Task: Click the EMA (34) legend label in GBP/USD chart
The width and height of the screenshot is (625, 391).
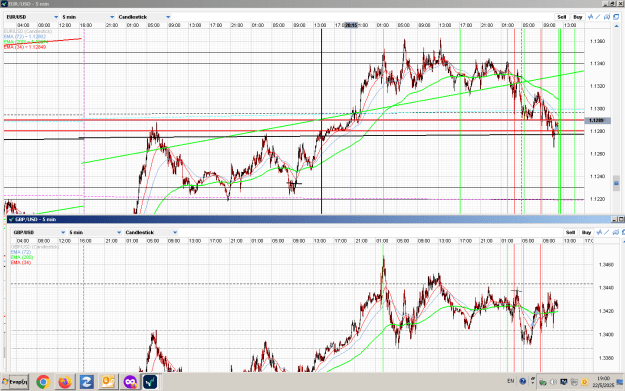Action: click(x=21, y=263)
